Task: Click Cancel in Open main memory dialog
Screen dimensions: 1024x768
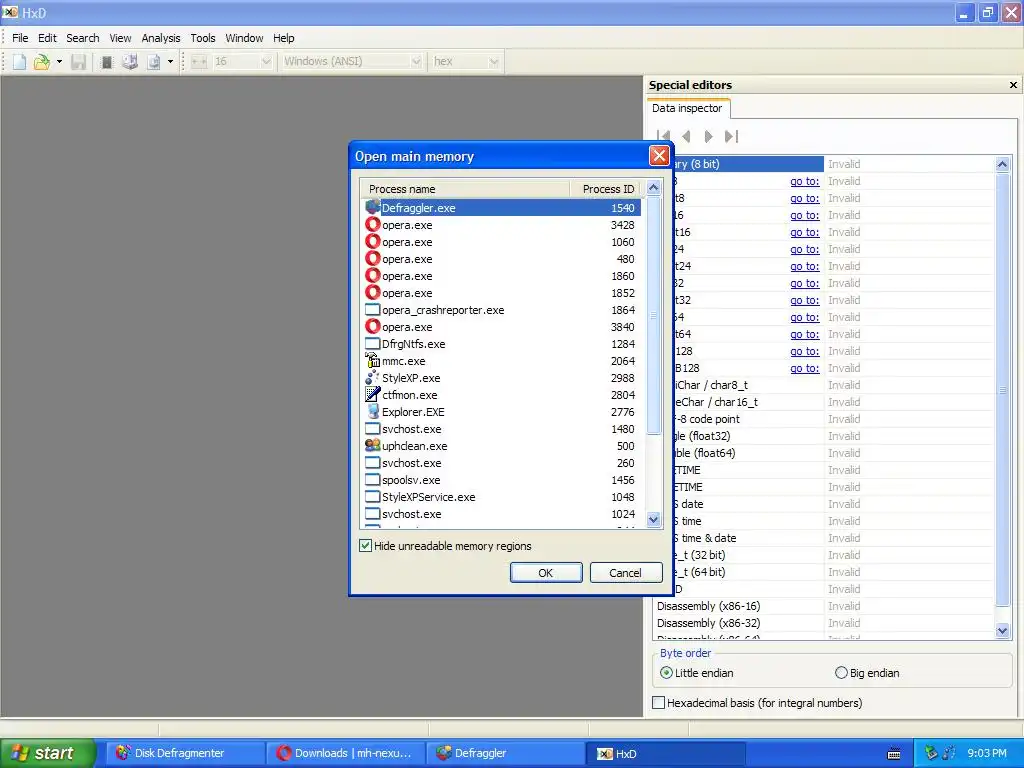Action: (x=626, y=573)
